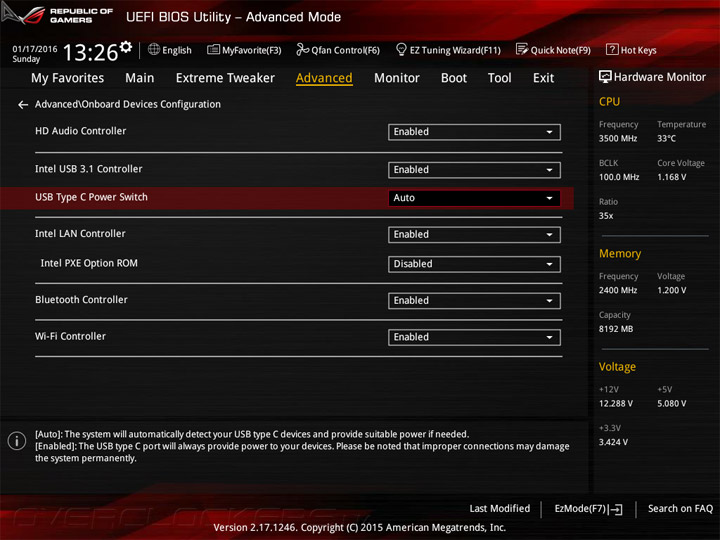Select the USB Type C Power Switch row label
The height and width of the screenshot is (540, 720).
[x=91, y=197]
